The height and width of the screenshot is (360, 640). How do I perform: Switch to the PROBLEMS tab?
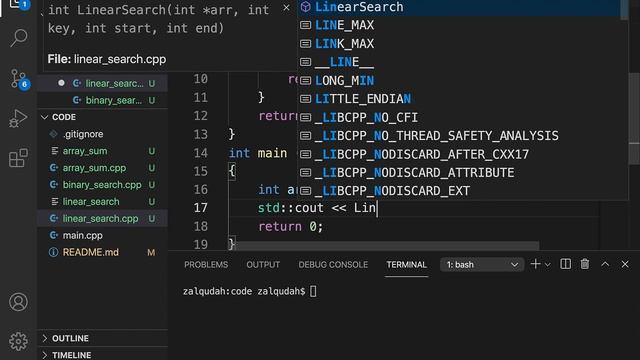click(206, 265)
